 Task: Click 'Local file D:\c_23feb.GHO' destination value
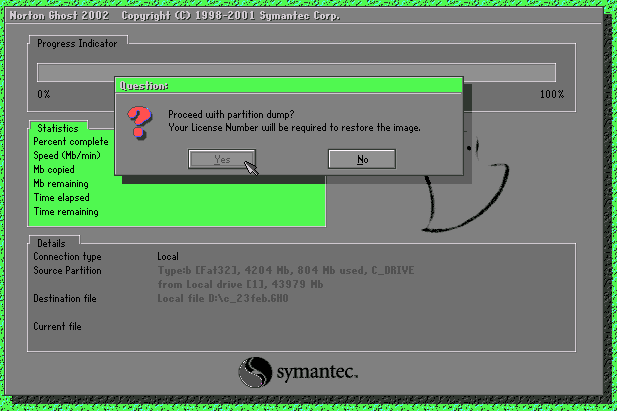[223, 298]
